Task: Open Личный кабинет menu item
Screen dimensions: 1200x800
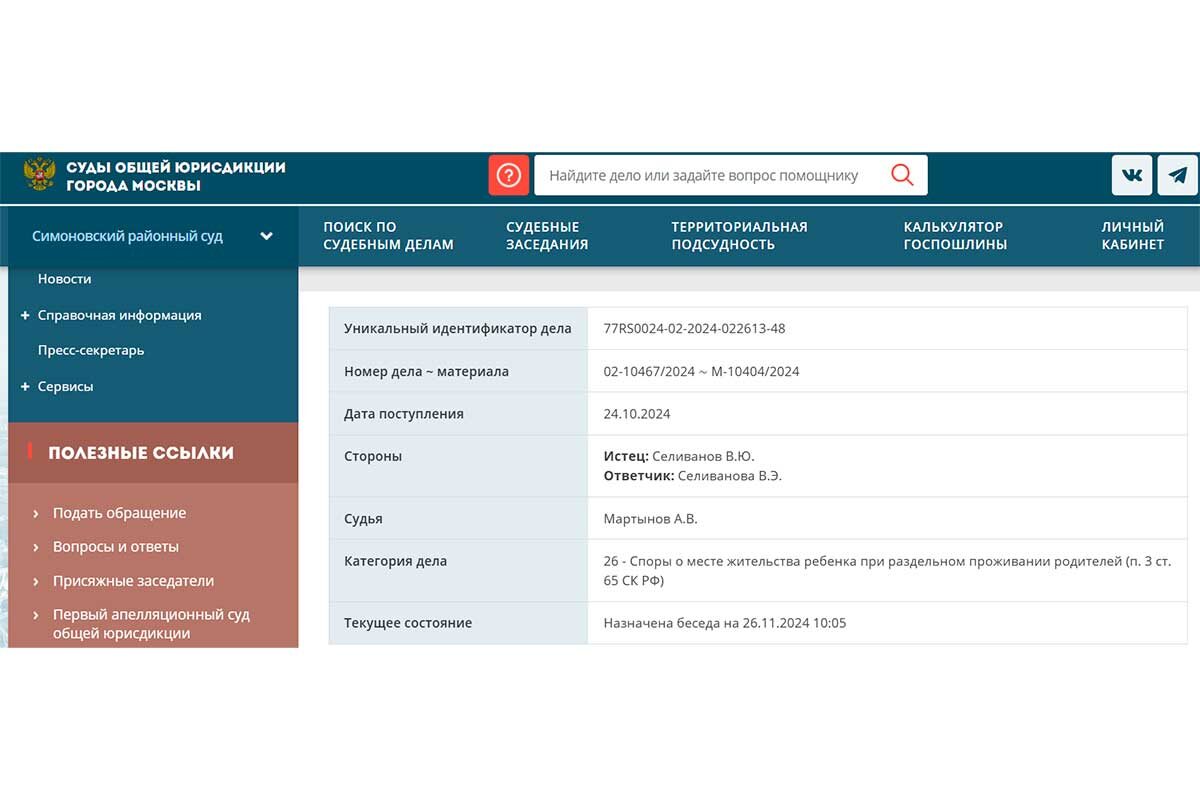Action: point(1133,236)
